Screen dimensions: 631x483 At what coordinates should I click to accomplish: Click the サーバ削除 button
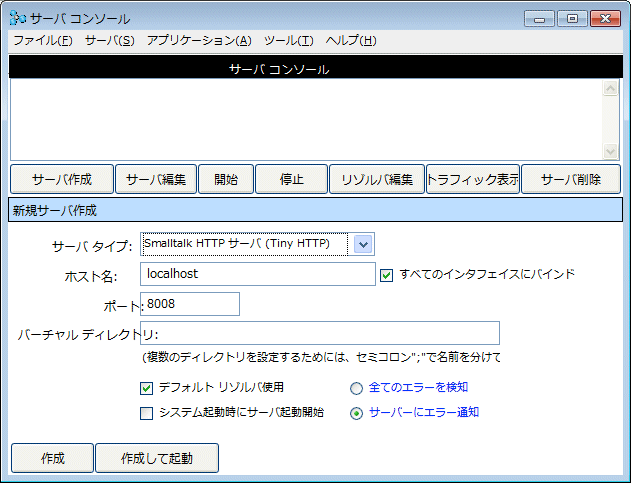pyautogui.click(x=570, y=179)
